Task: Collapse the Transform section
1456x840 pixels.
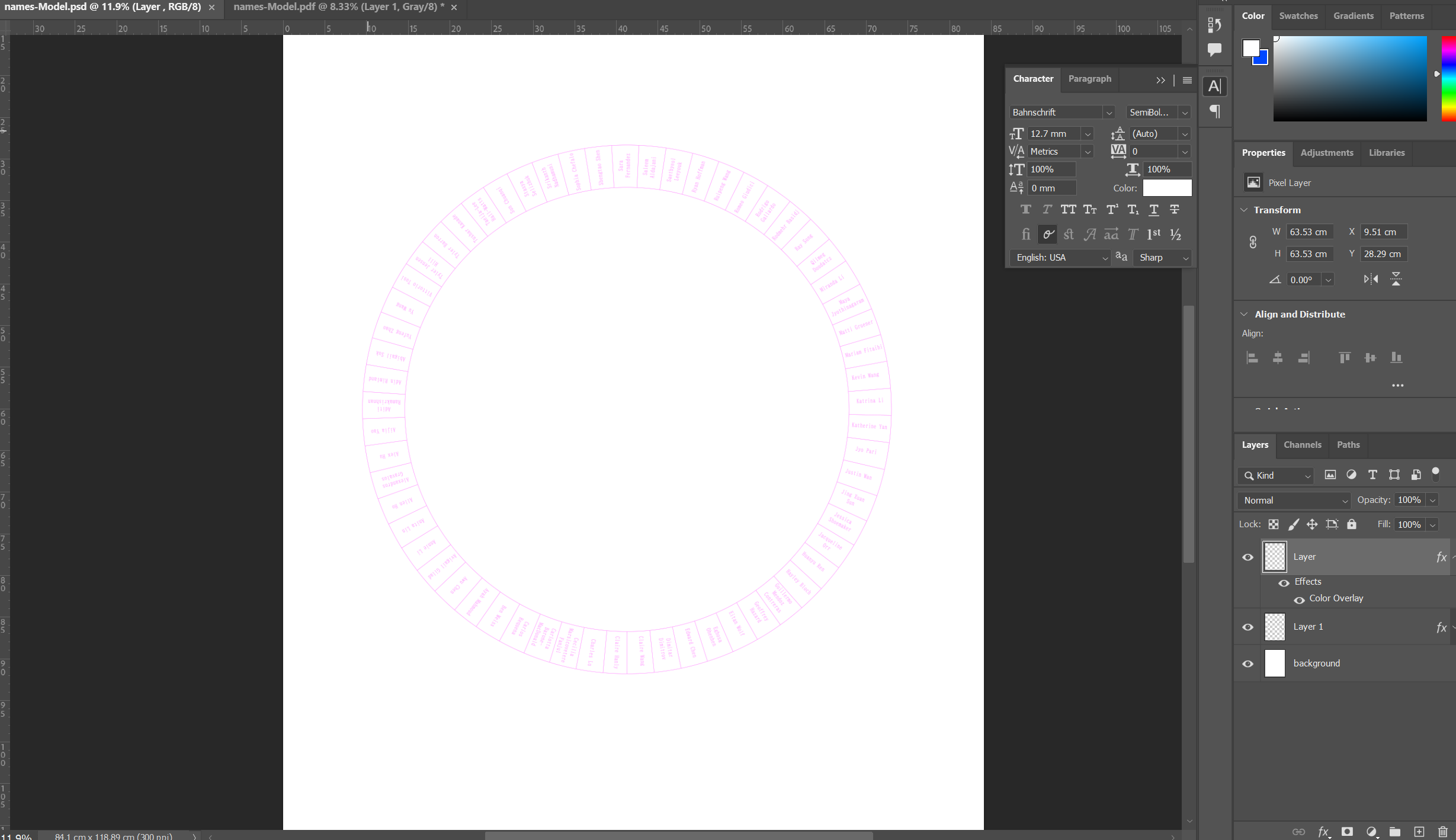Action: pos(1244,210)
